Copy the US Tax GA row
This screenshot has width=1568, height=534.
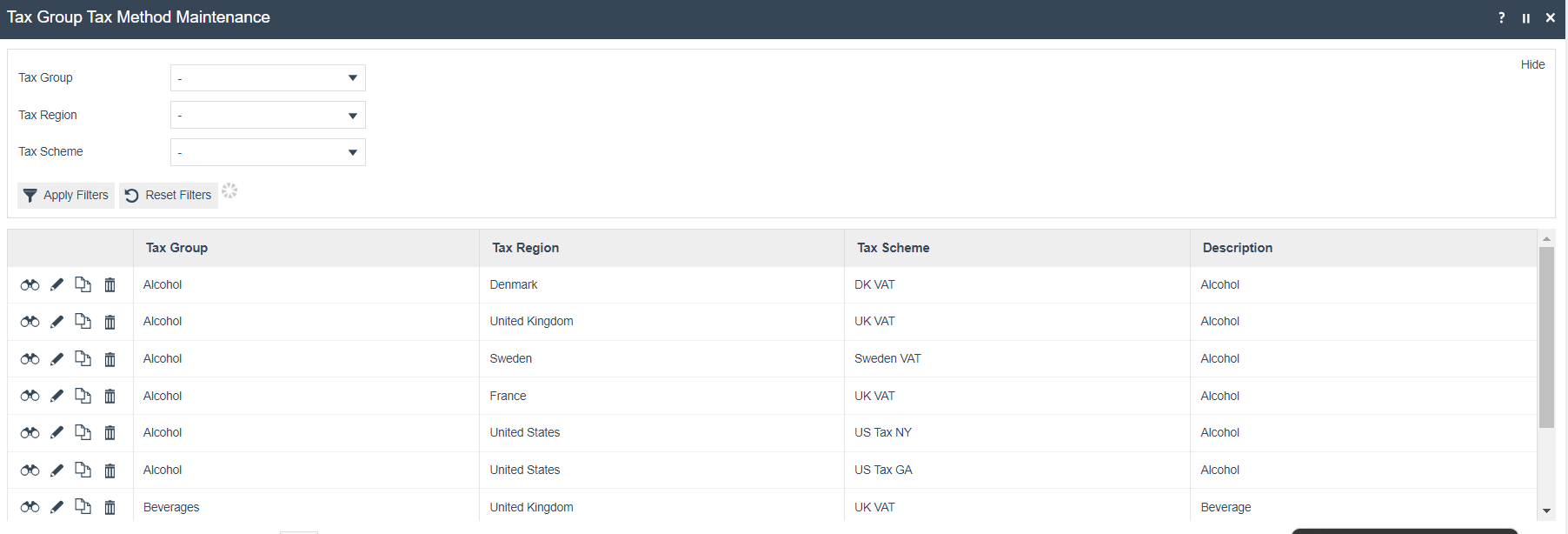(83, 470)
